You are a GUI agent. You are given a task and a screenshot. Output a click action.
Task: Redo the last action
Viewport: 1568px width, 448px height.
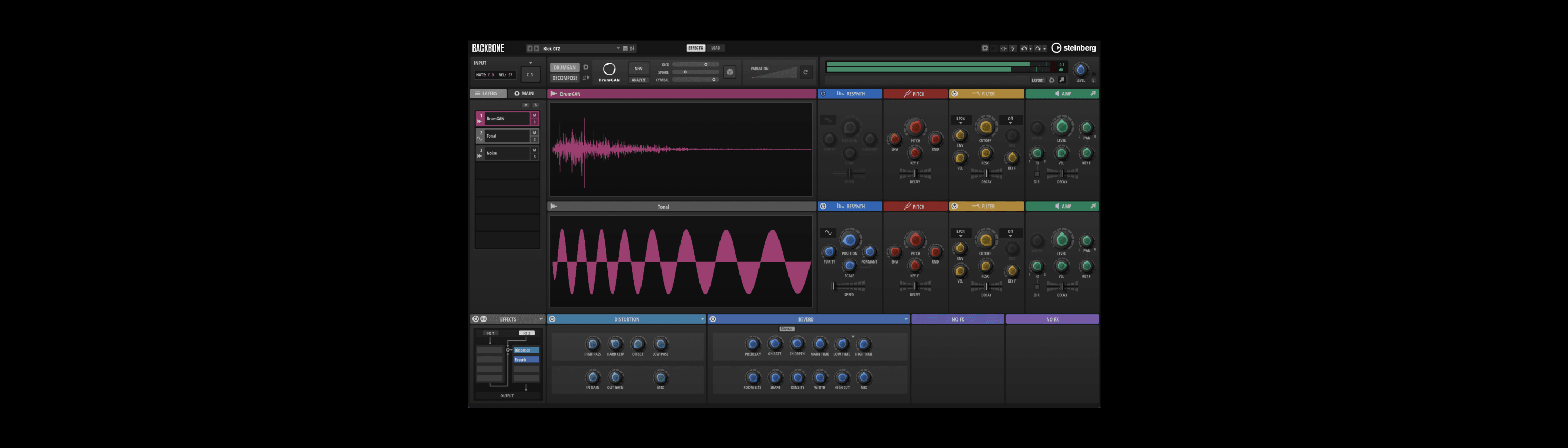click(1038, 48)
